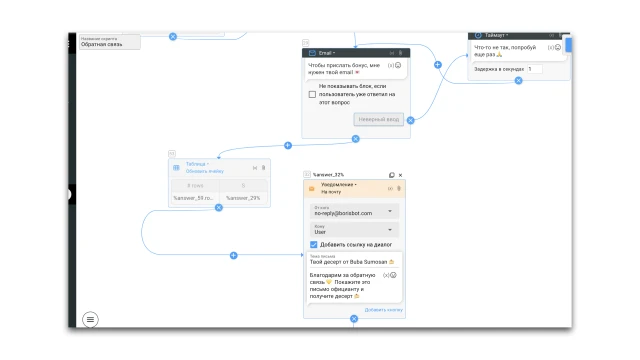The width and height of the screenshot is (640, 360).
Task: Click the copy icon above Уведомление block
Action: click(x=391, y=175)
